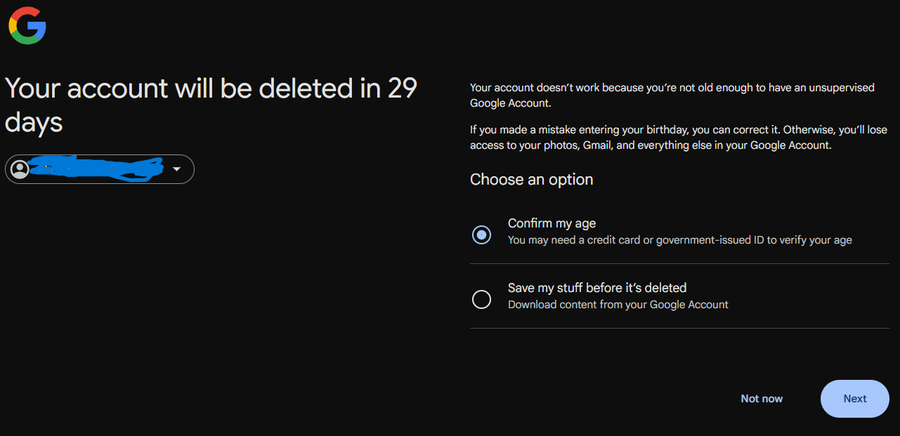Select the Confirm my age radio button
This screenshot has width=900, height=436.
pyautogui.click(x=481, y=234)
